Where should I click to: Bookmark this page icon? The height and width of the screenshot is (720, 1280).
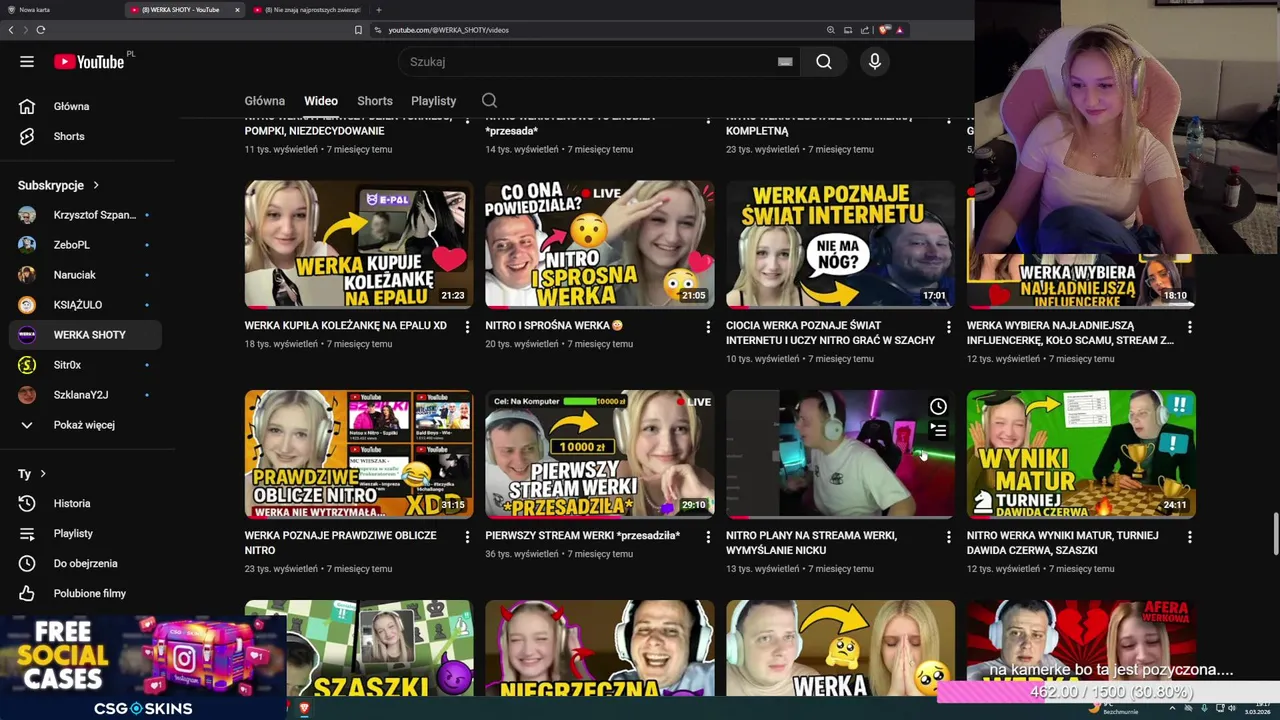click(358, 30)
